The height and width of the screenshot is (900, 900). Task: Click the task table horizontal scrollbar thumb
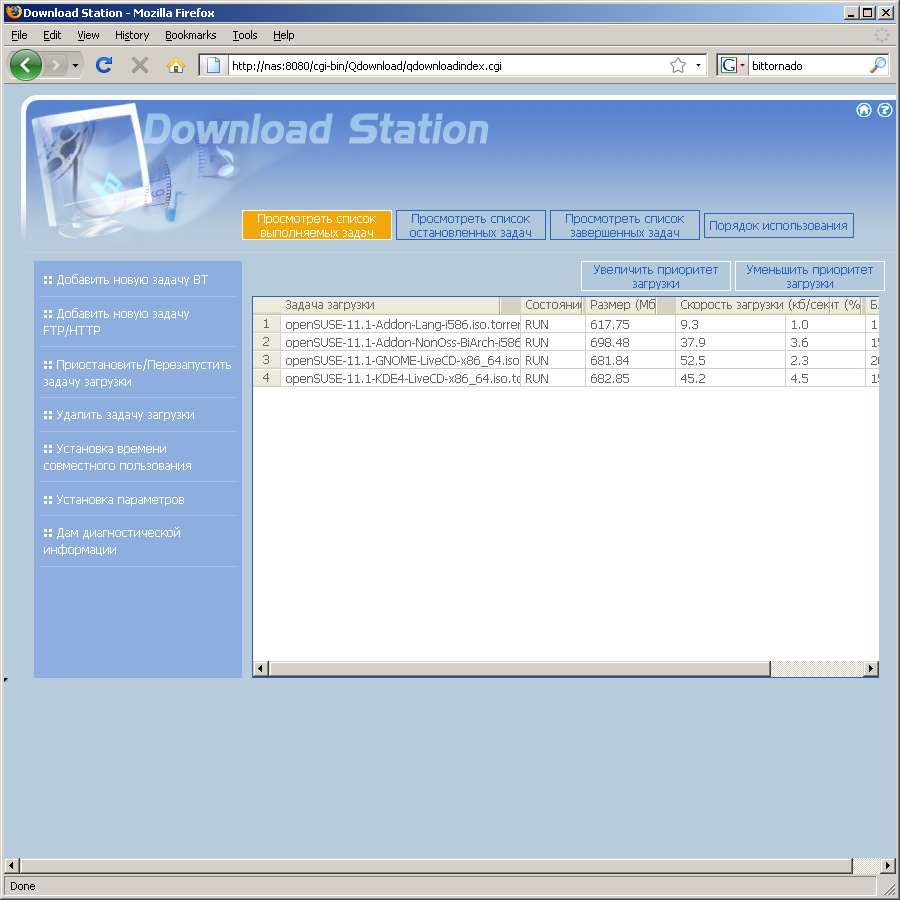(x=519, y=669)
